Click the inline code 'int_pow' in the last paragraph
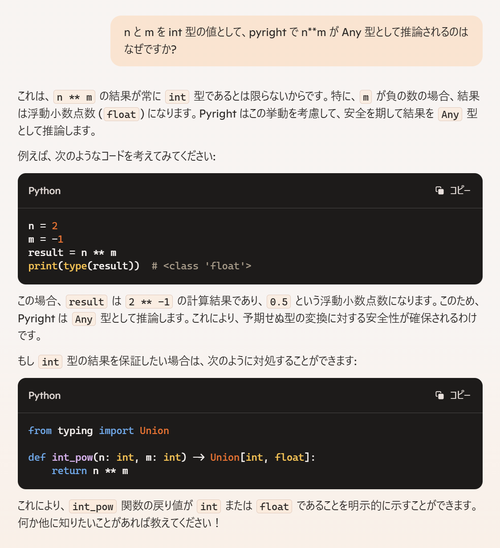Image resolution: width=500 pixels, height=548 pixels. pyautogui.click(x=93, y=506)
